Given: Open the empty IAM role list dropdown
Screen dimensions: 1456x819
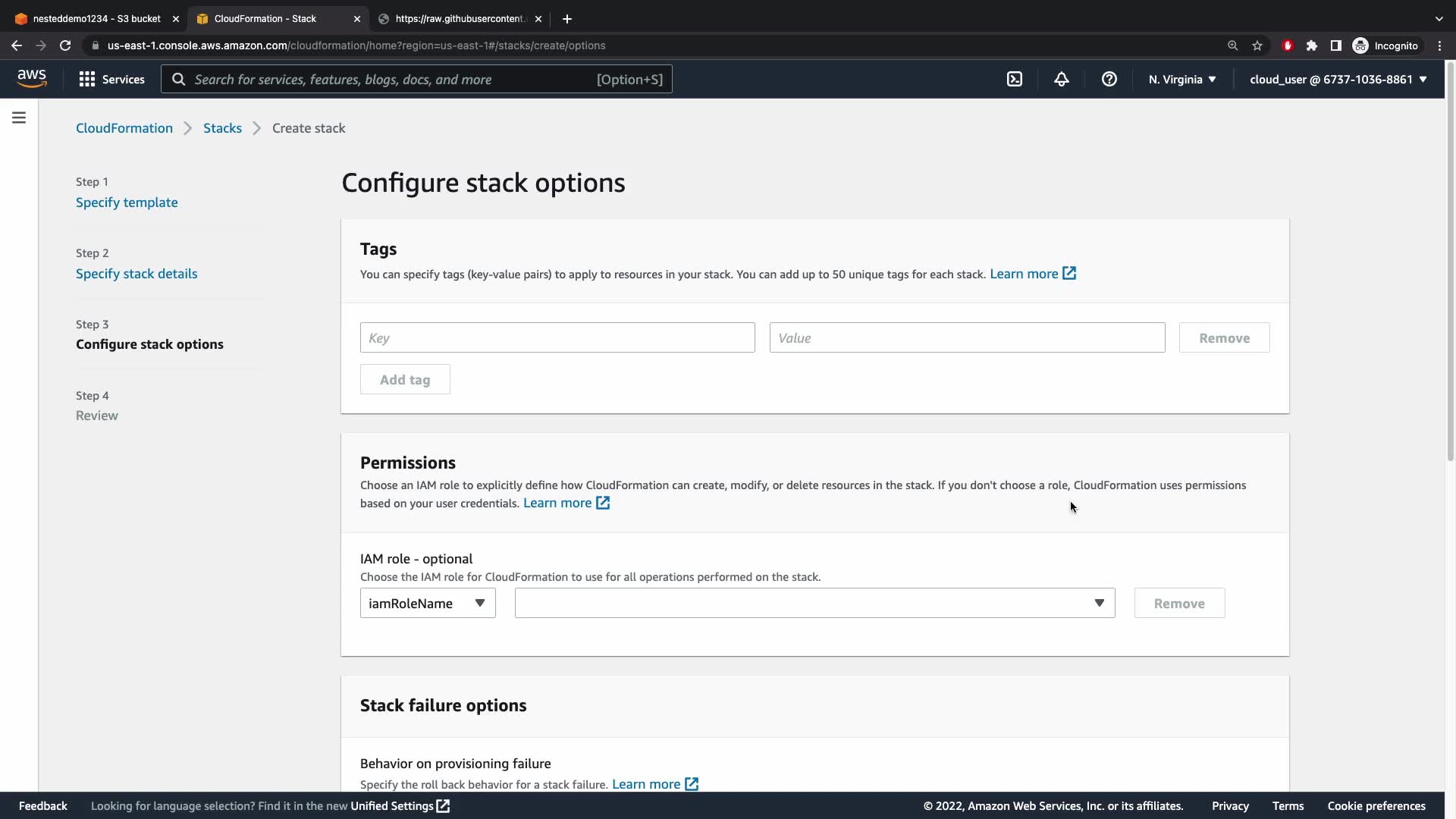Looking at the screenshot, I should [x=814, y=603].
